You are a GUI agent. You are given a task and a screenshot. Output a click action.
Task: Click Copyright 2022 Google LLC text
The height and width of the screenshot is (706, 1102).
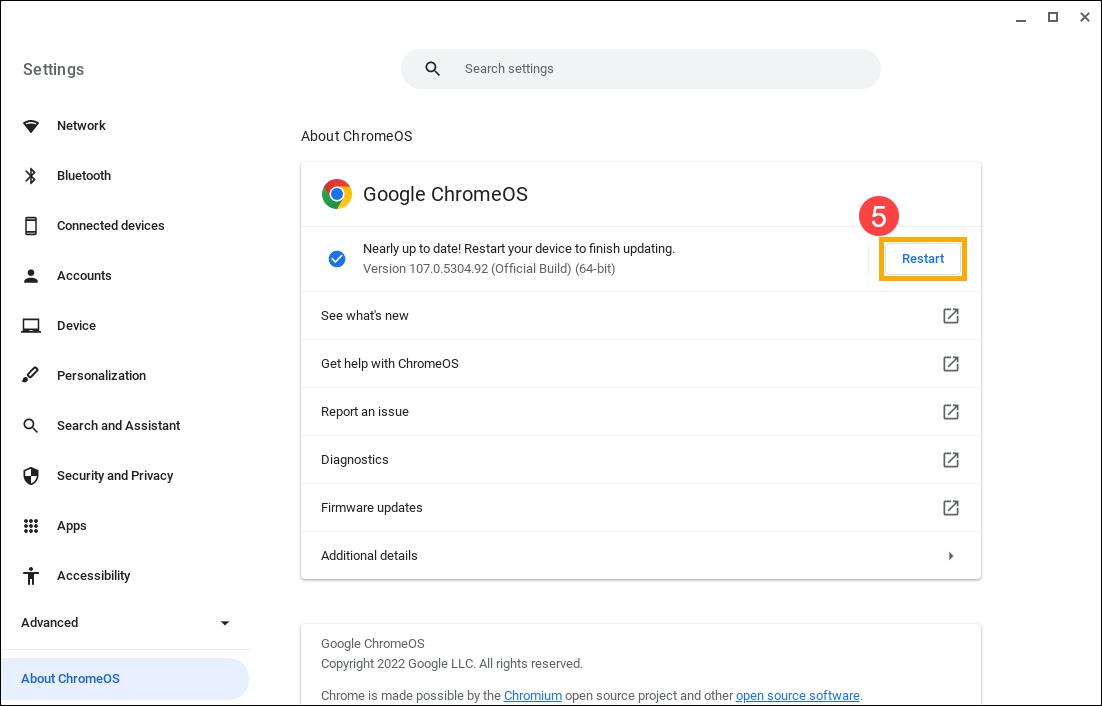pos(452,664)
